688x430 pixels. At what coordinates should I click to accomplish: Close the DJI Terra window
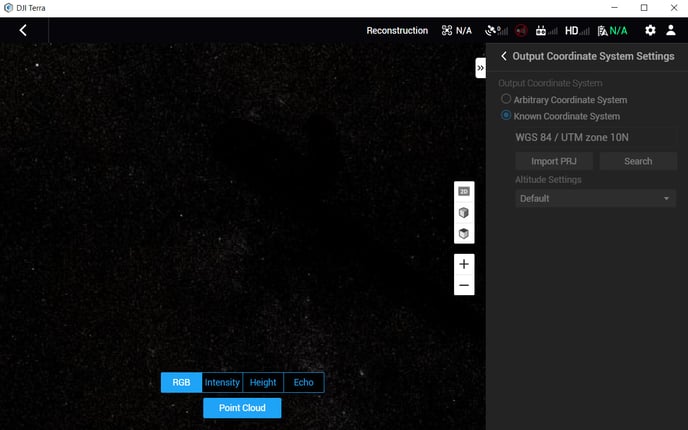pos(674,7)
